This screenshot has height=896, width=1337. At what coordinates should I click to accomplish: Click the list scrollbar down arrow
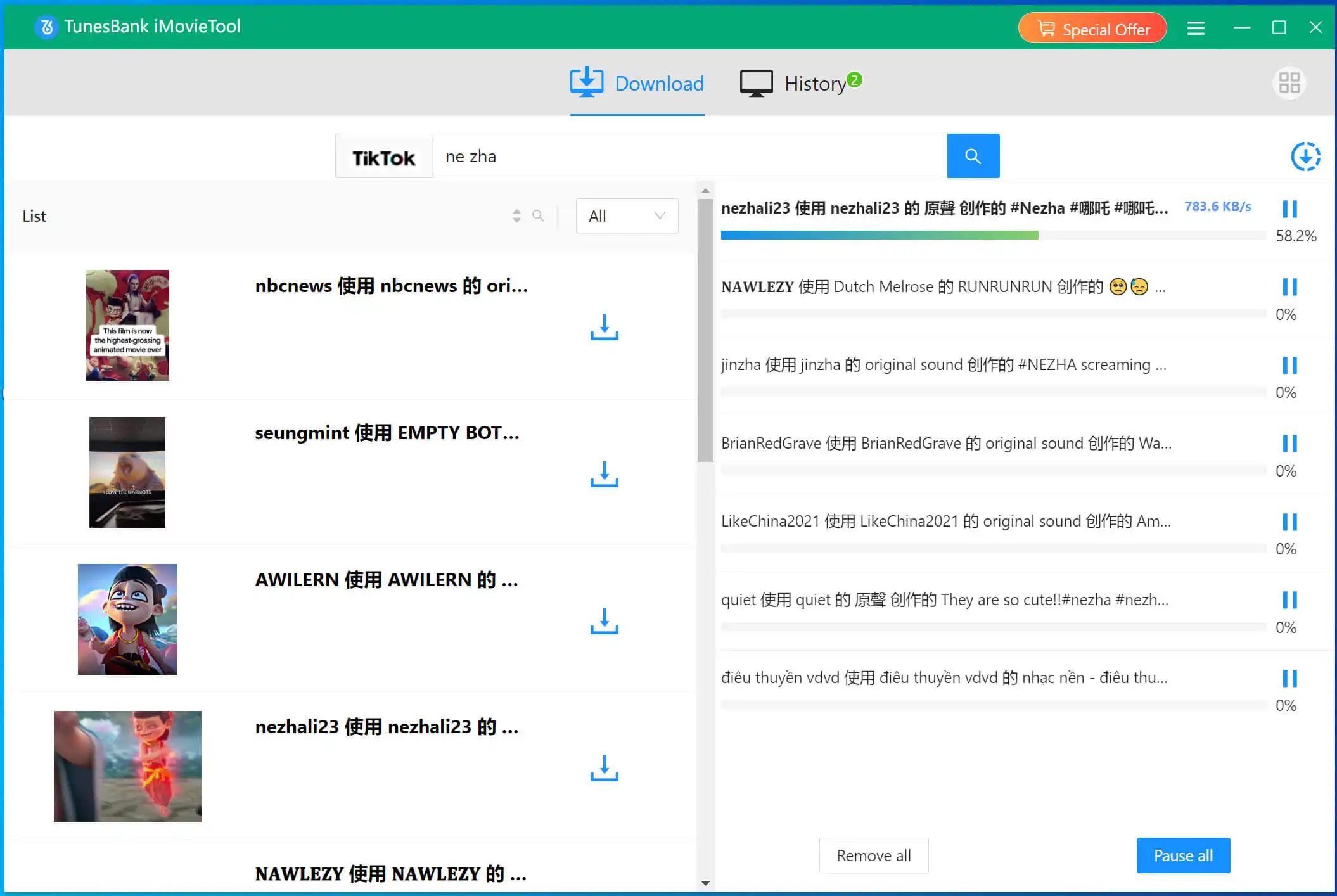coord(705,883)
